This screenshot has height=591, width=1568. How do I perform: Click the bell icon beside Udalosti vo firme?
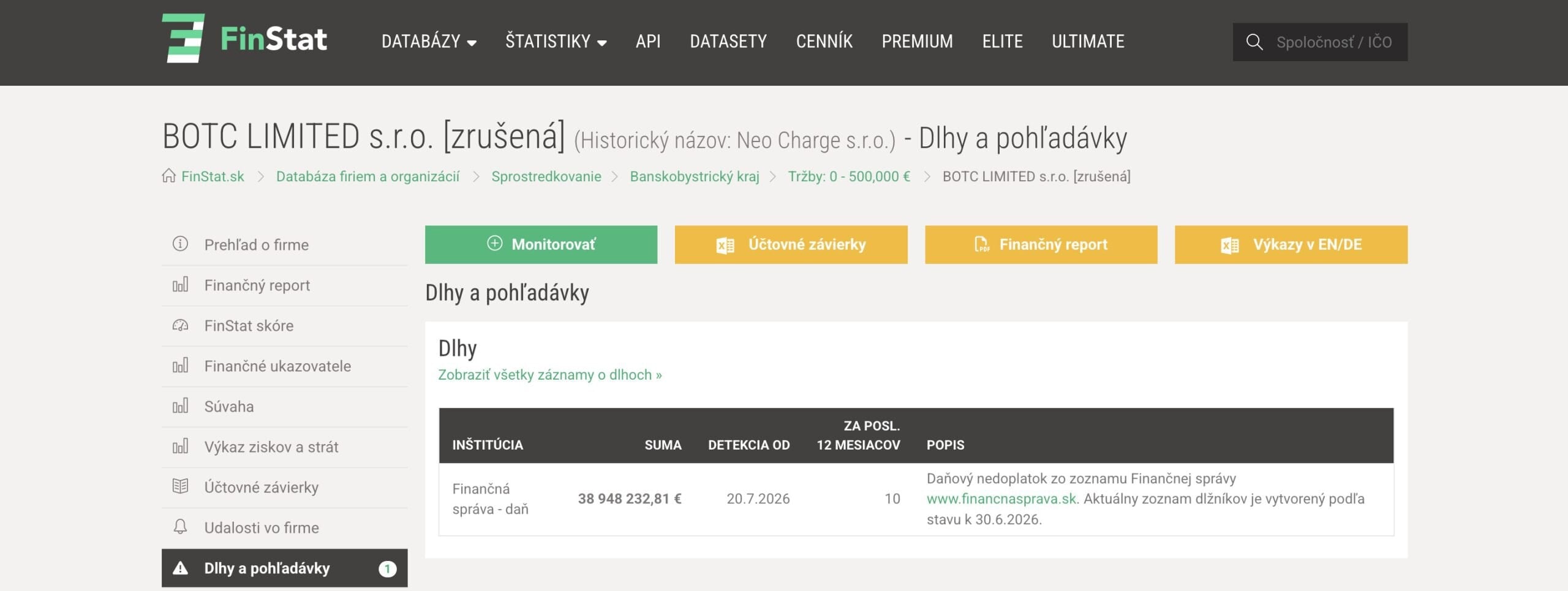180,527
